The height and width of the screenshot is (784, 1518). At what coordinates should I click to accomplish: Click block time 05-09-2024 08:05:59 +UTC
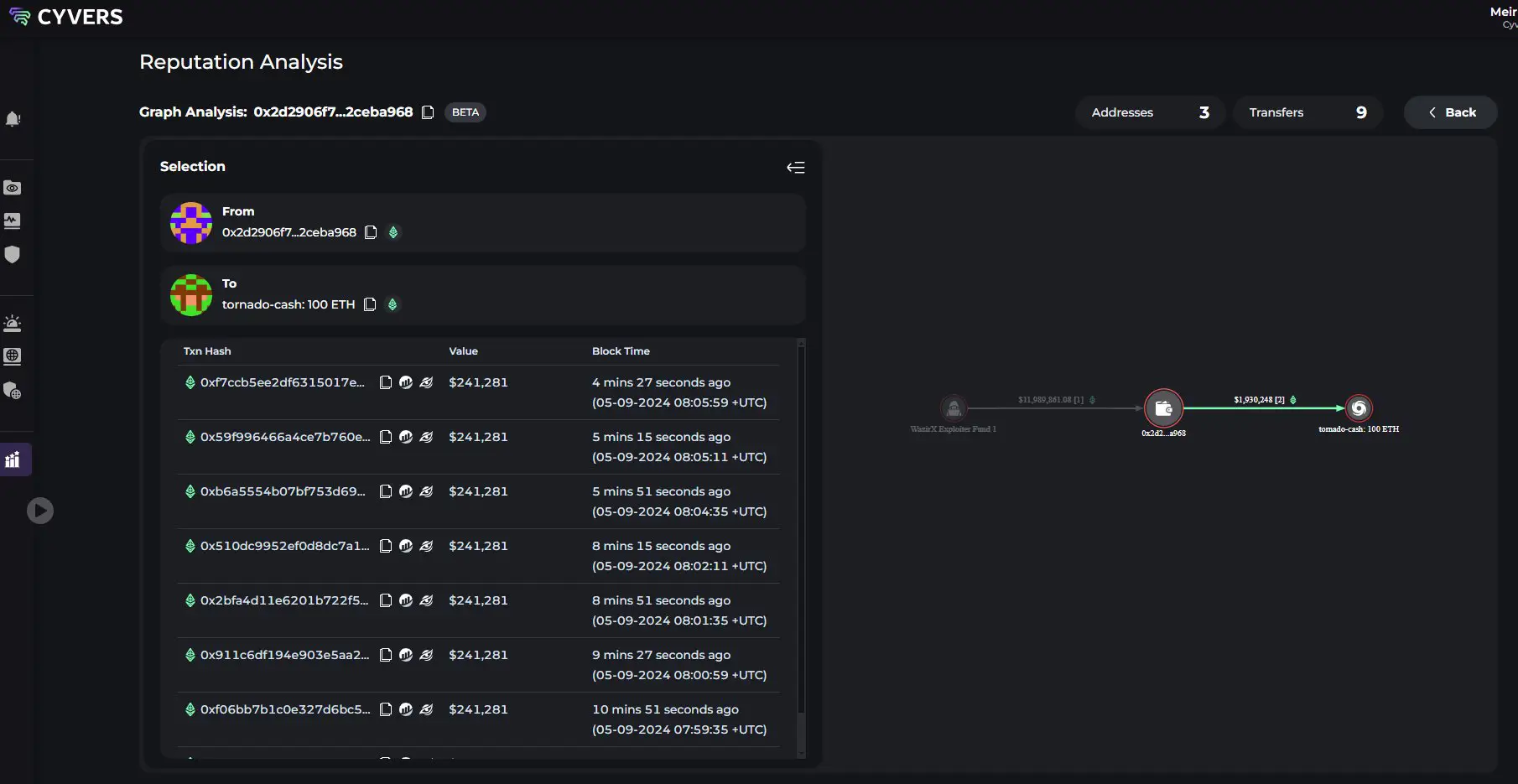tap(679, 402)
